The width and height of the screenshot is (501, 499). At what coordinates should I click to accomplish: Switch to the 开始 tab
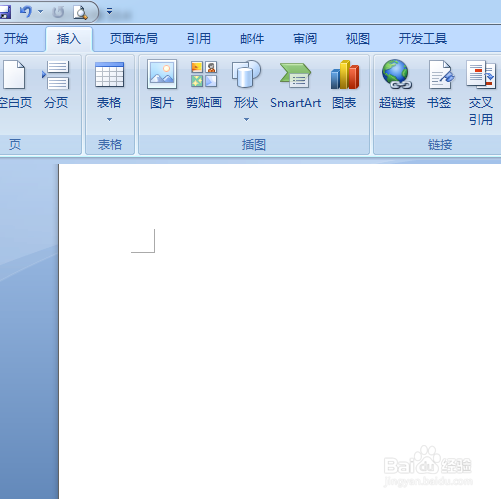point(16,39)
